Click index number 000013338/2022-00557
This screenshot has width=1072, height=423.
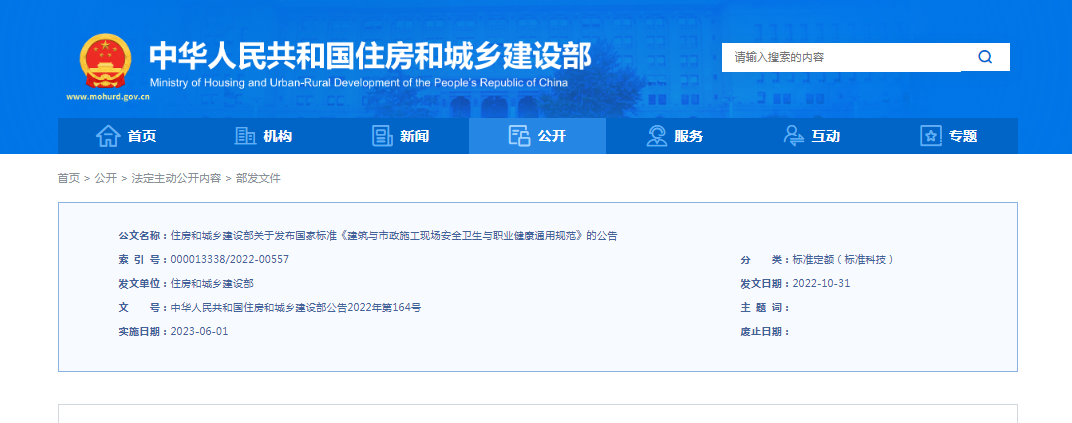[230, 260]
